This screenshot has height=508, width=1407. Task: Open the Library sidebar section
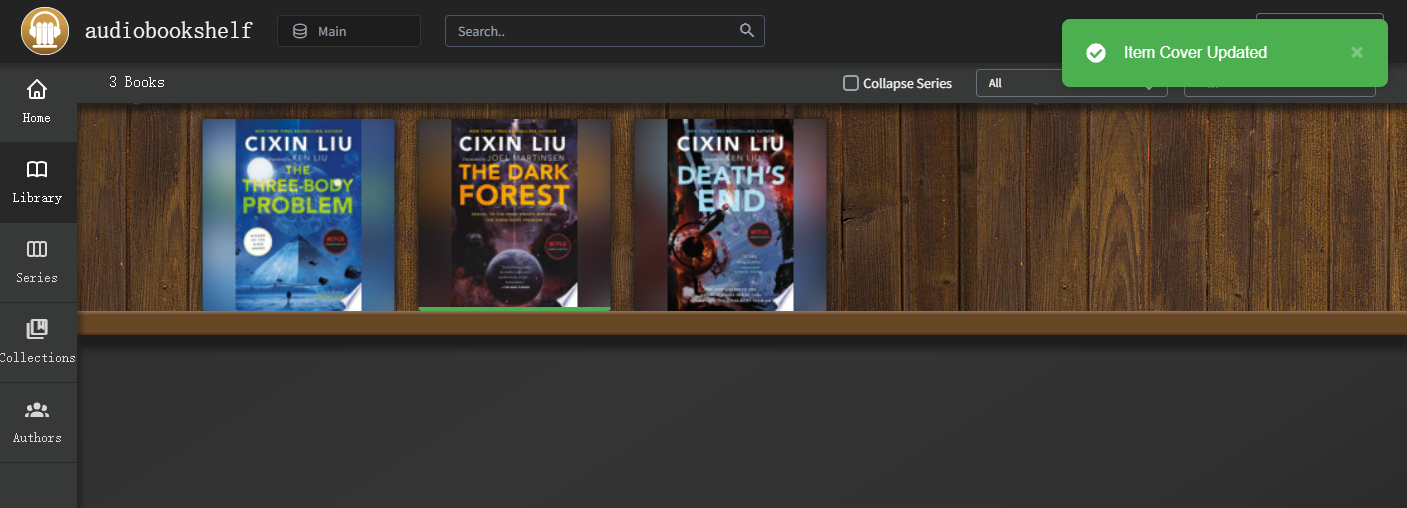37,182
